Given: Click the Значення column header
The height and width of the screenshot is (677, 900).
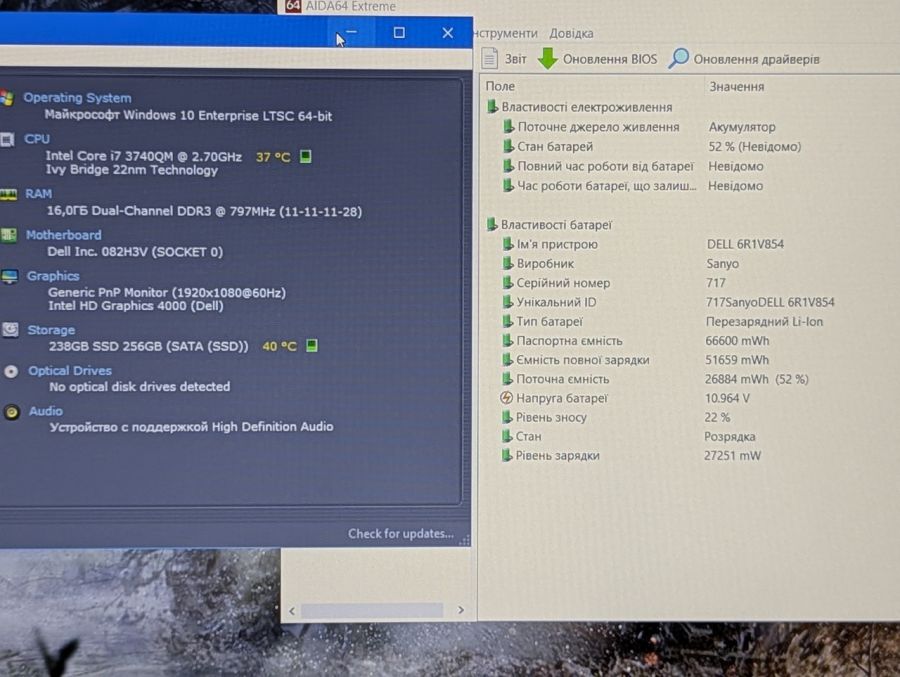Looking at the screenshot, I should (737, 87).
